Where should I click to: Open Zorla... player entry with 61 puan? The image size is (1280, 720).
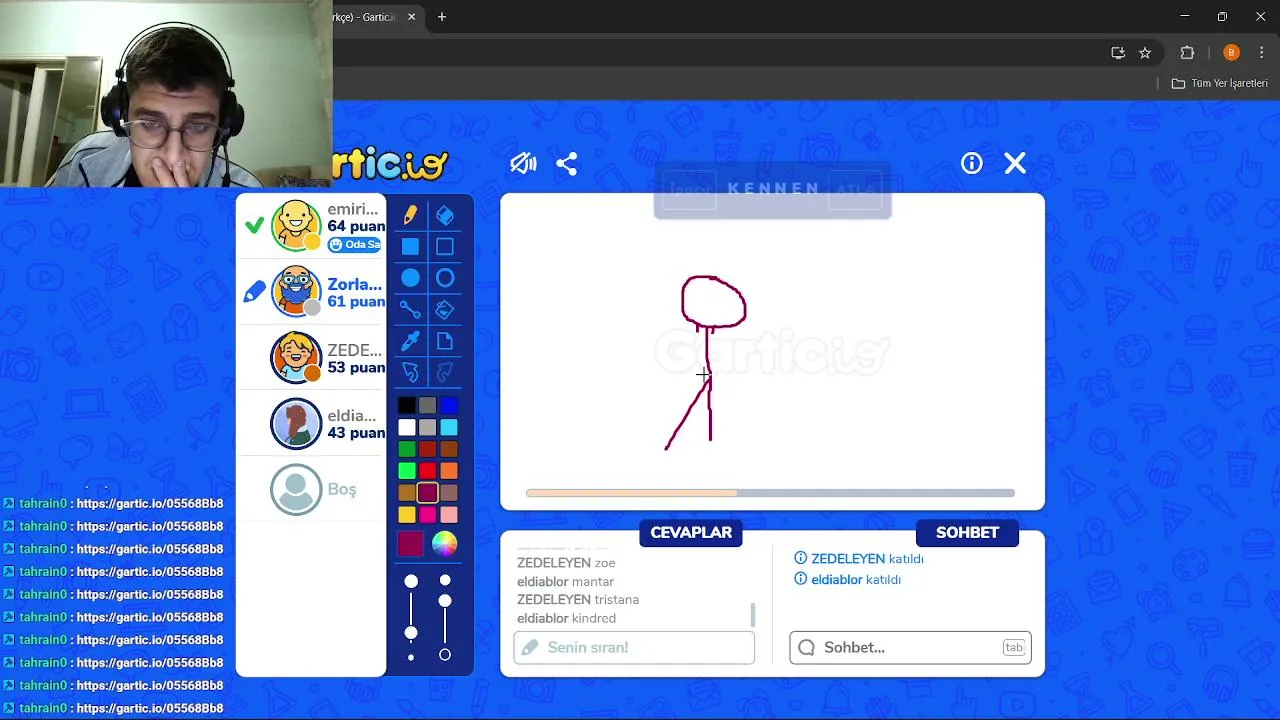tap(311, 292)
